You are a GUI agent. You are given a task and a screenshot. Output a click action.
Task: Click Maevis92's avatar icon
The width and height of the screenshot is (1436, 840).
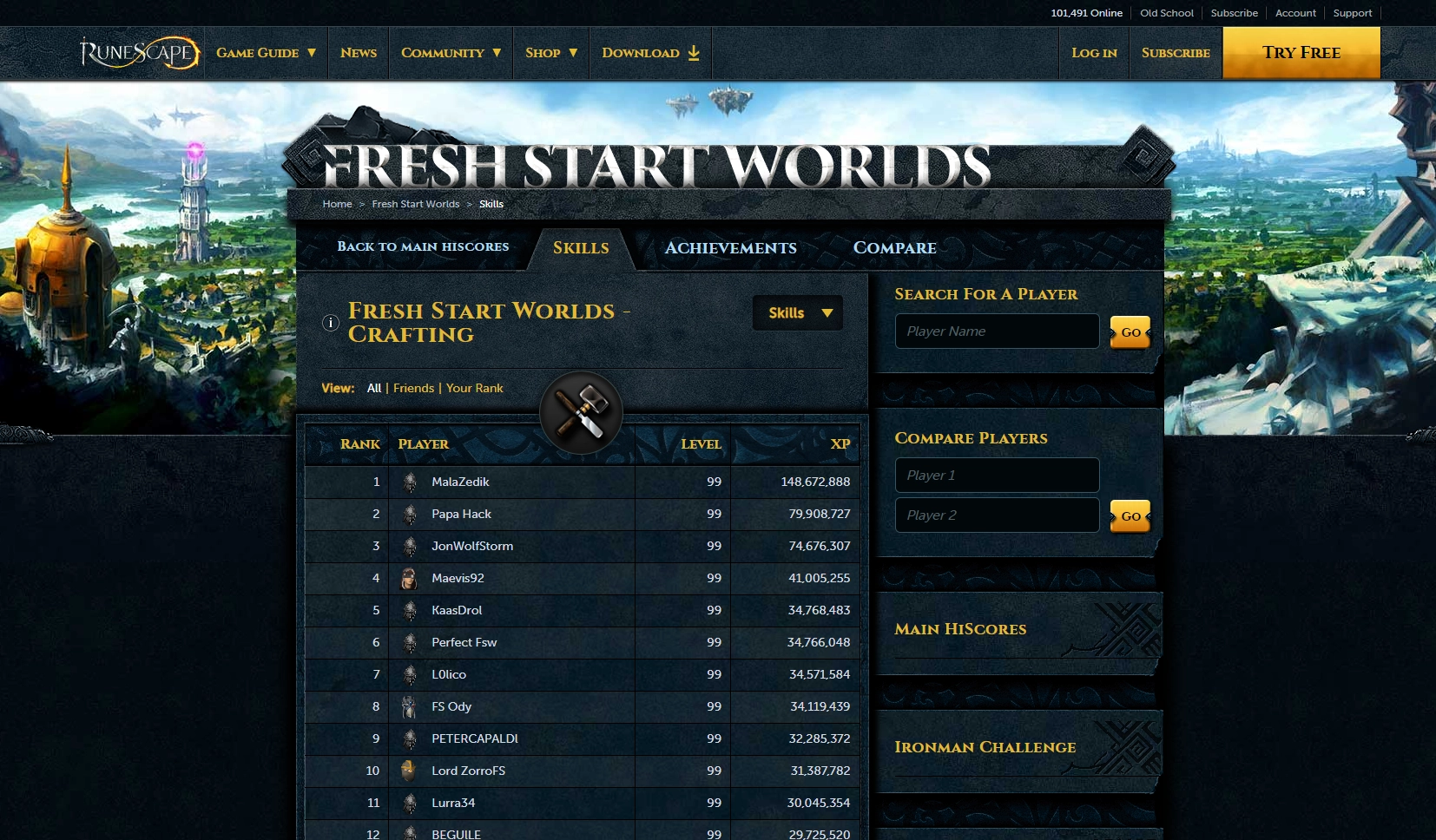point(410,579)
